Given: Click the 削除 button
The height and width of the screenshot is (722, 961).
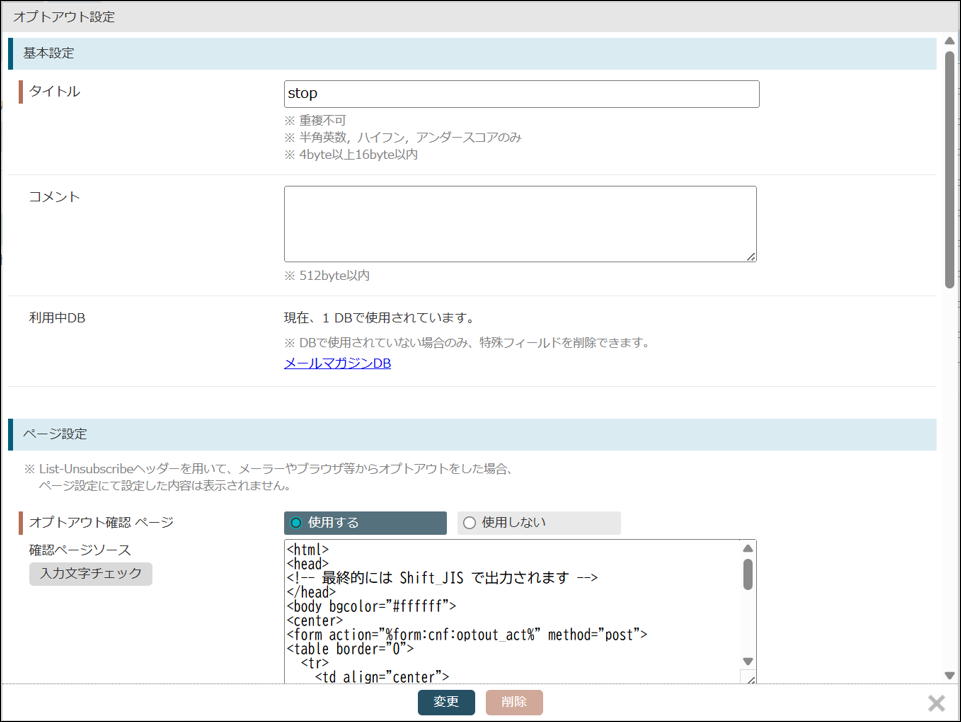Looking at the screenshot, I should 514,702.
